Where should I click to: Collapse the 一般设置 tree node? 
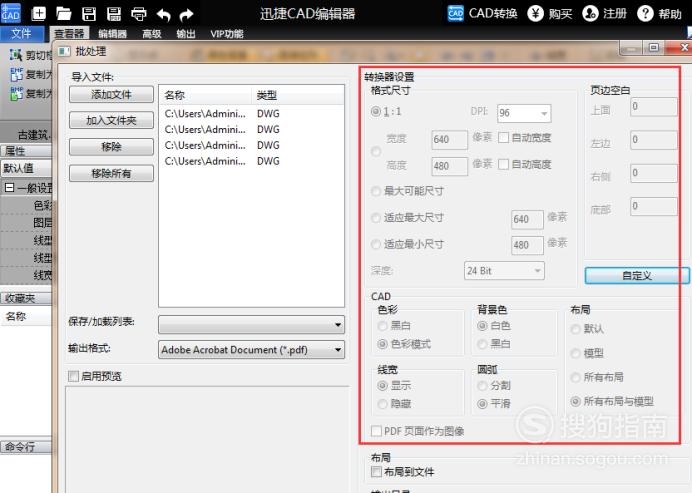9,188
